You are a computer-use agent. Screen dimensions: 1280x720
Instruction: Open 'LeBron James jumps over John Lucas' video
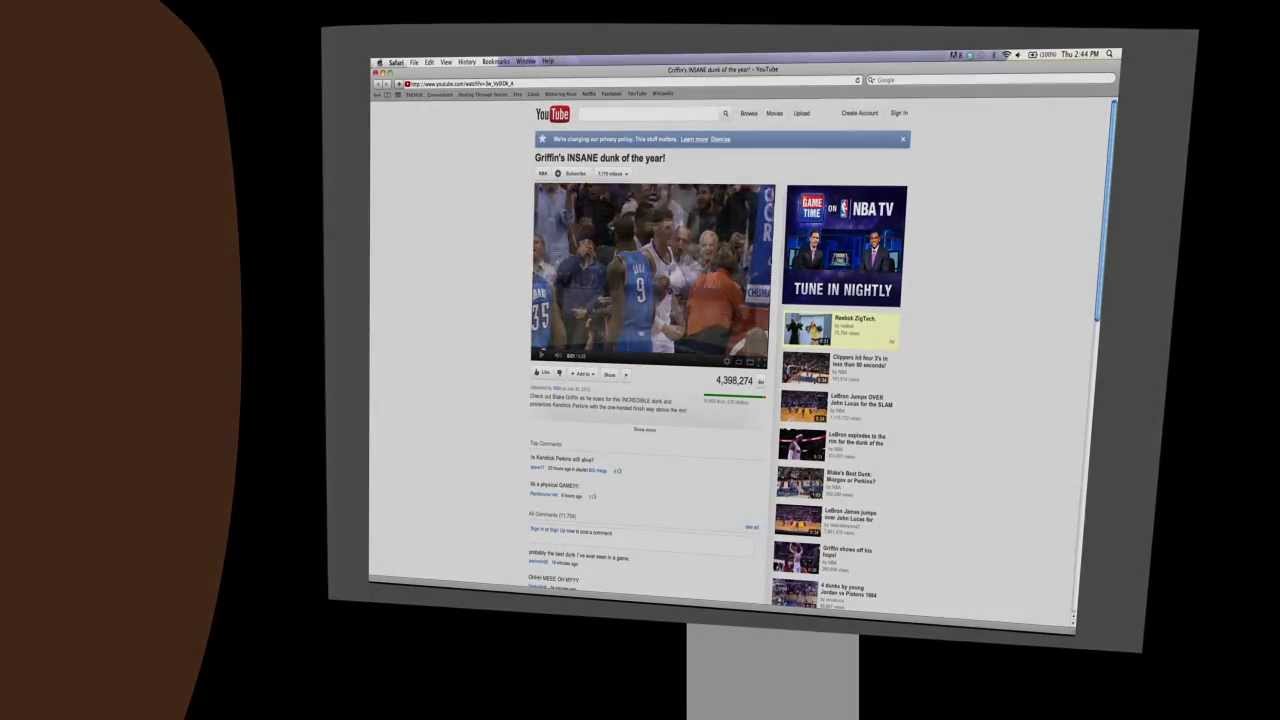(x=827, y=520)
